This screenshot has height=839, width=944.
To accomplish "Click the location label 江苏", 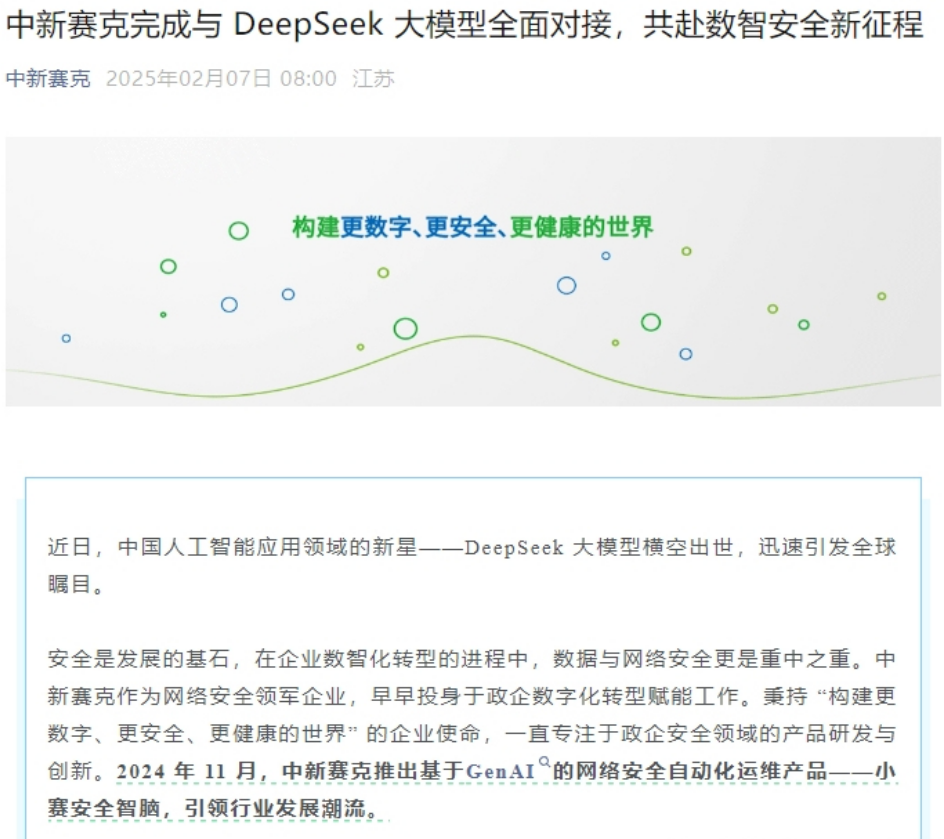I will click(x=373, y=79).
